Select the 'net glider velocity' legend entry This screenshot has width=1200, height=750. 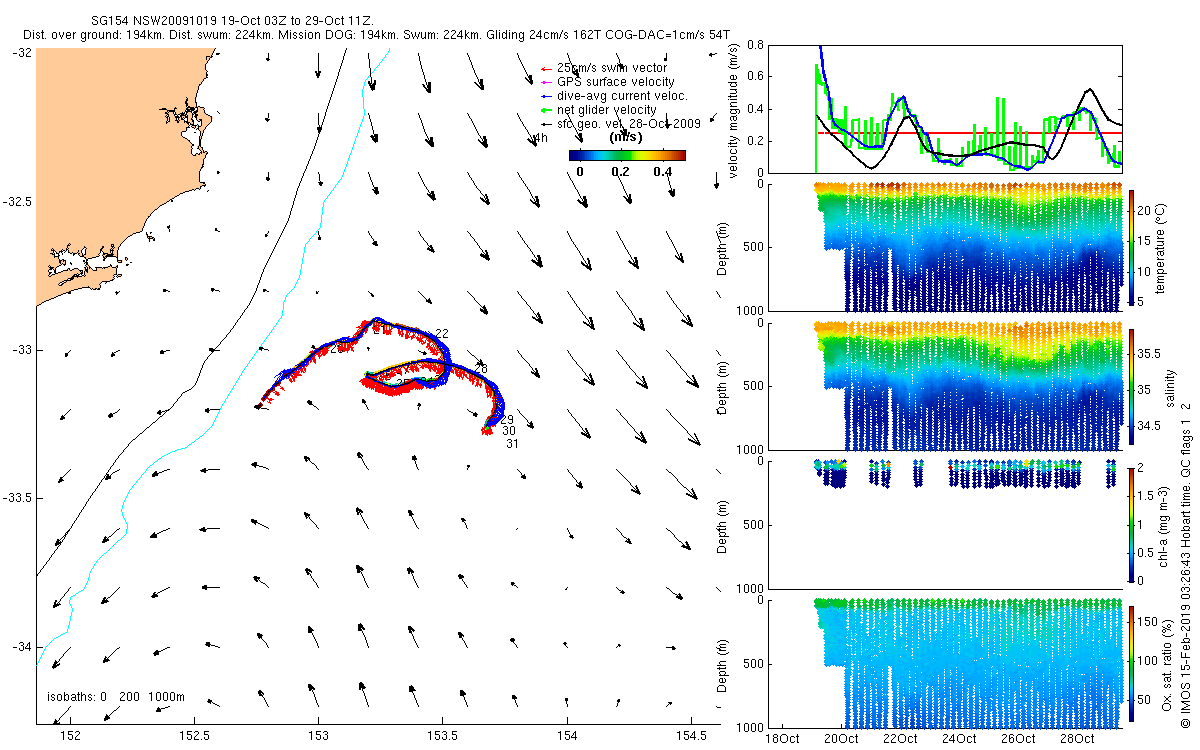(598, 110)
